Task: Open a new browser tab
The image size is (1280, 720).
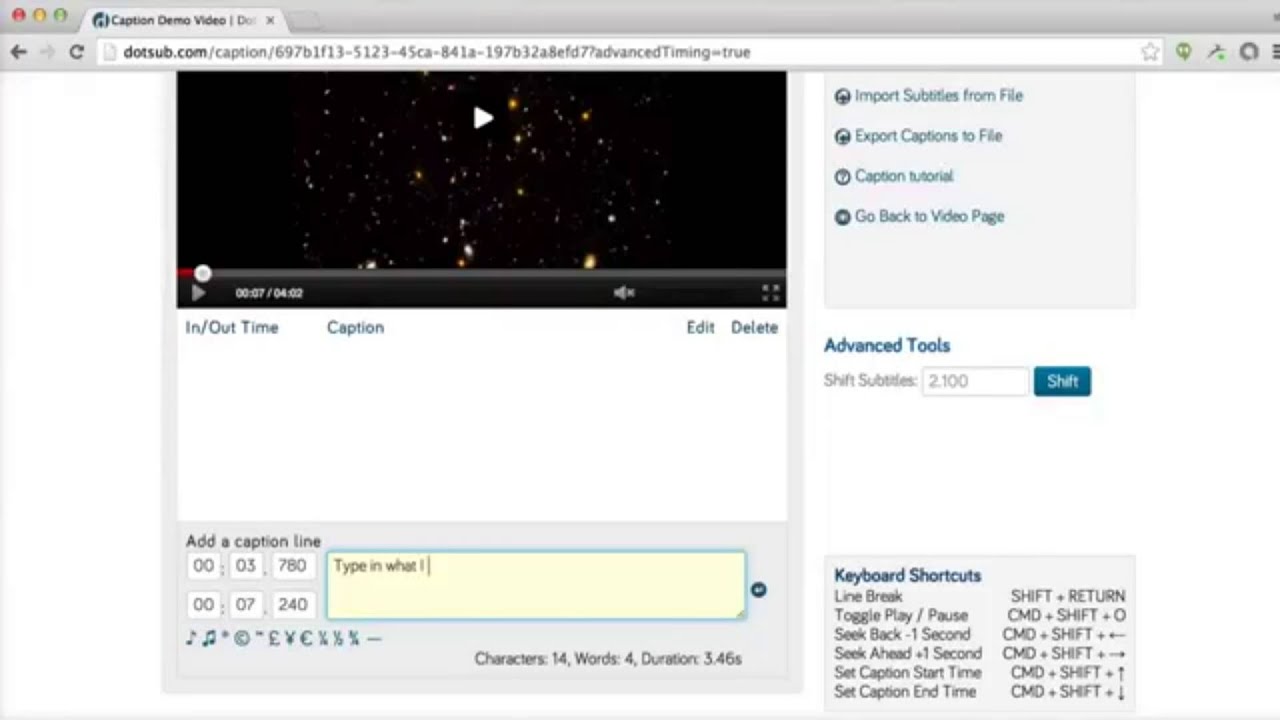Action: coord(305,20)
